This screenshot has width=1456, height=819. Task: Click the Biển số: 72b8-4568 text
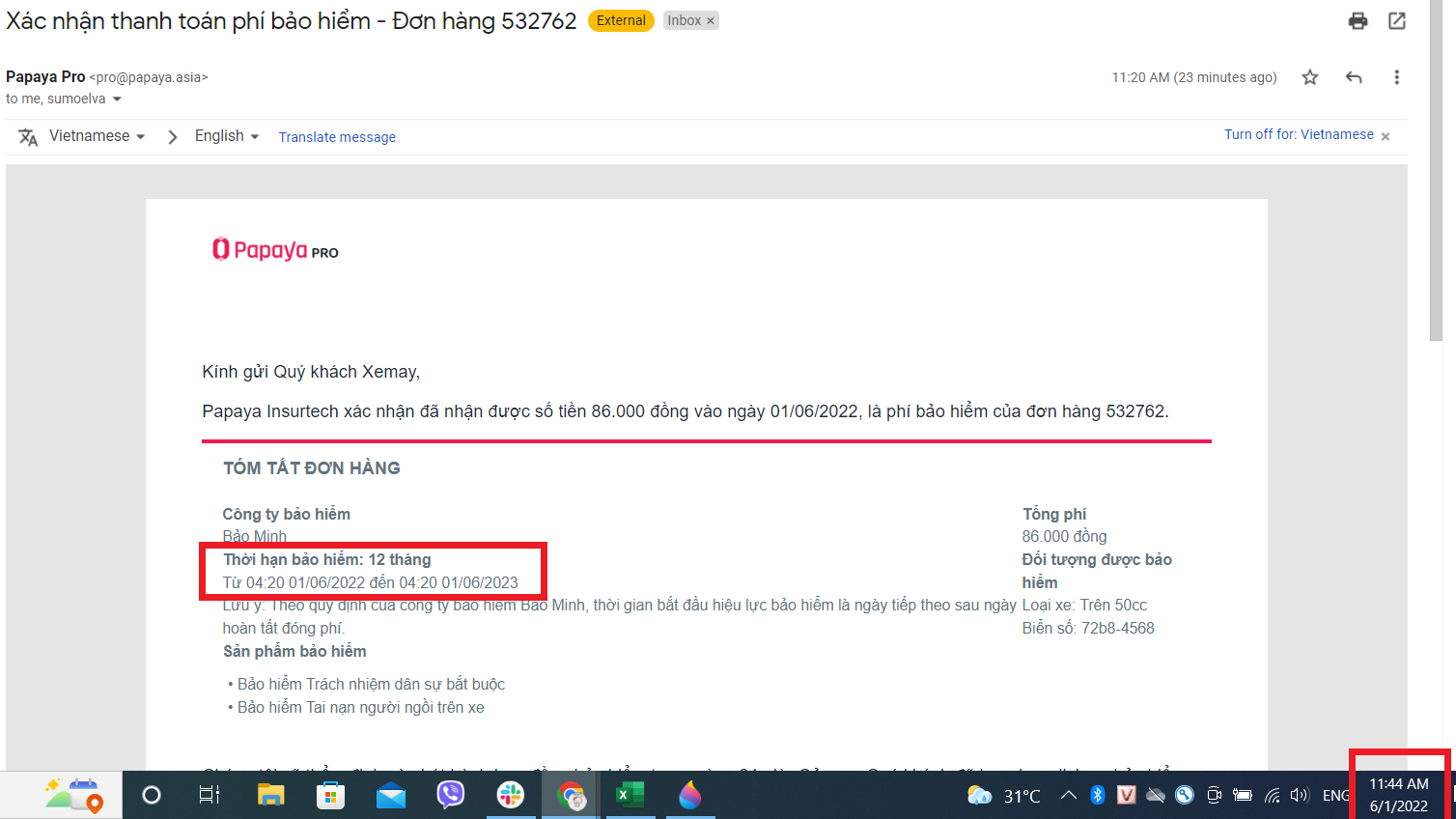pos(1088,628)
